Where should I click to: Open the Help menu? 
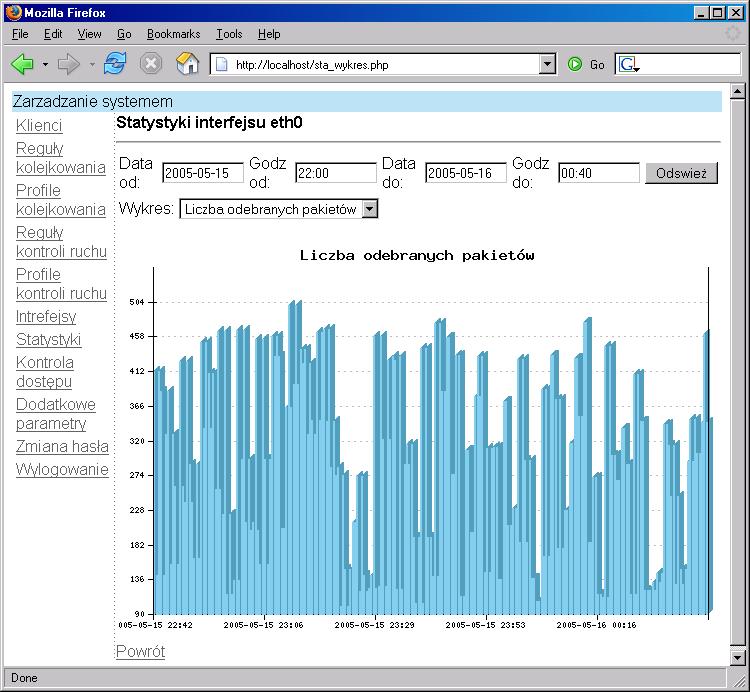[x=269, y=34]
